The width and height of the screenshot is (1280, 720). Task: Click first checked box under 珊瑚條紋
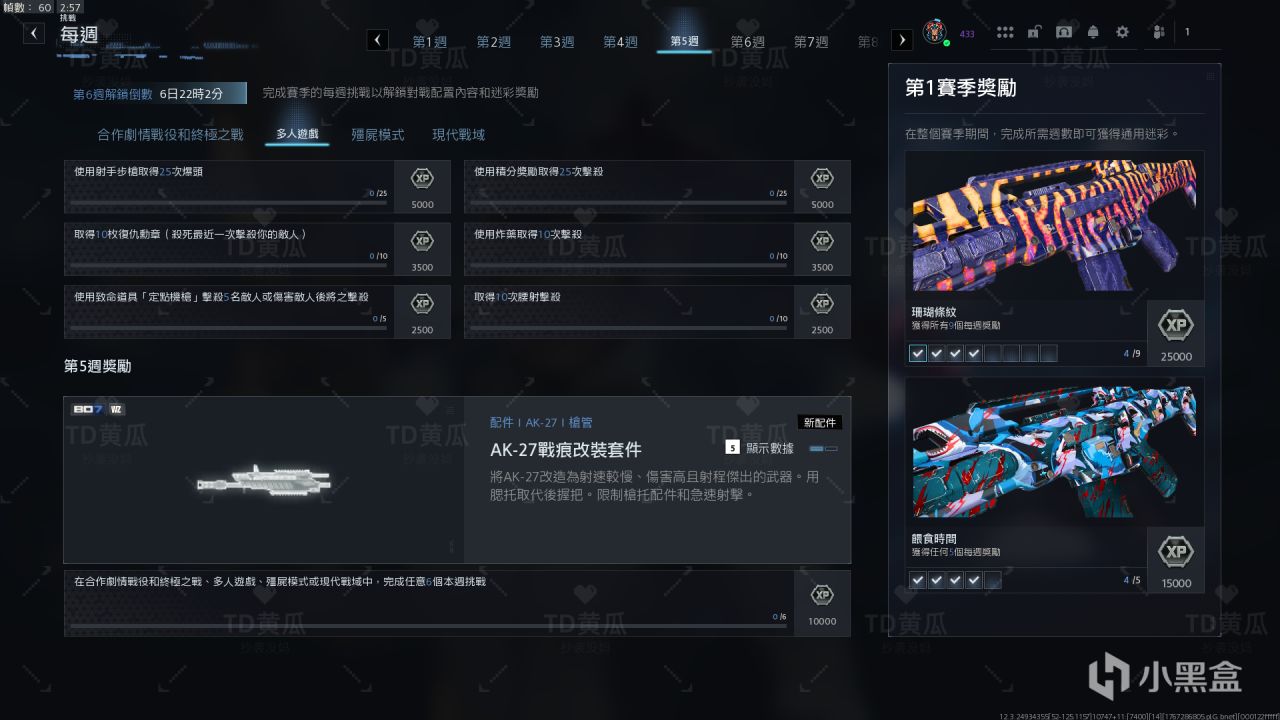point(918,353)
